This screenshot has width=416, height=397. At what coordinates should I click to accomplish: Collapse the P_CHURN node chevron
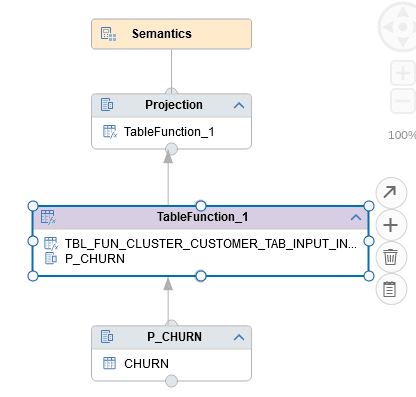(x=239, y=337)
